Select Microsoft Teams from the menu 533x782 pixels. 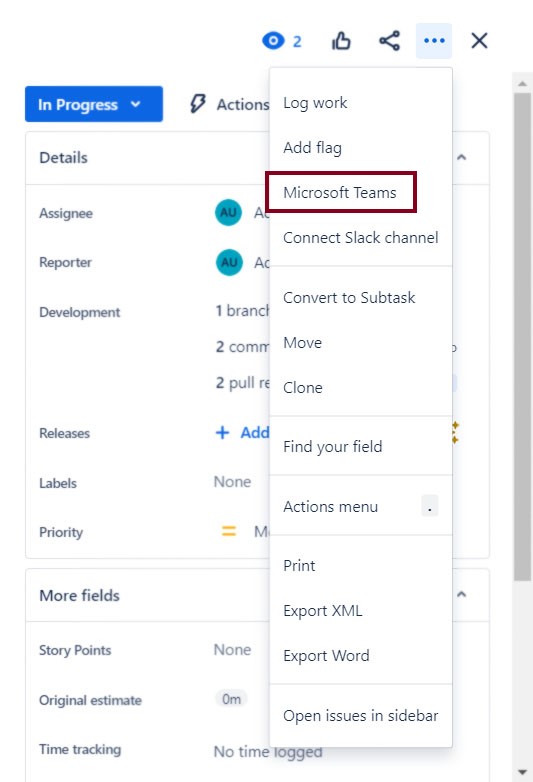click(341, 193)
